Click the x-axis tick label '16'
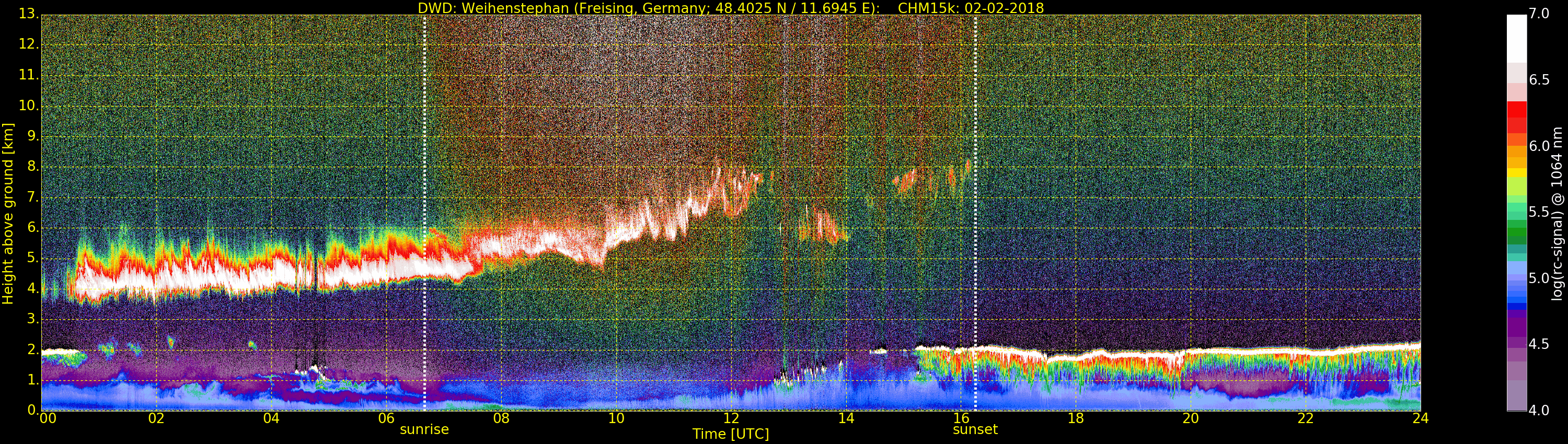 coord(961,418)
